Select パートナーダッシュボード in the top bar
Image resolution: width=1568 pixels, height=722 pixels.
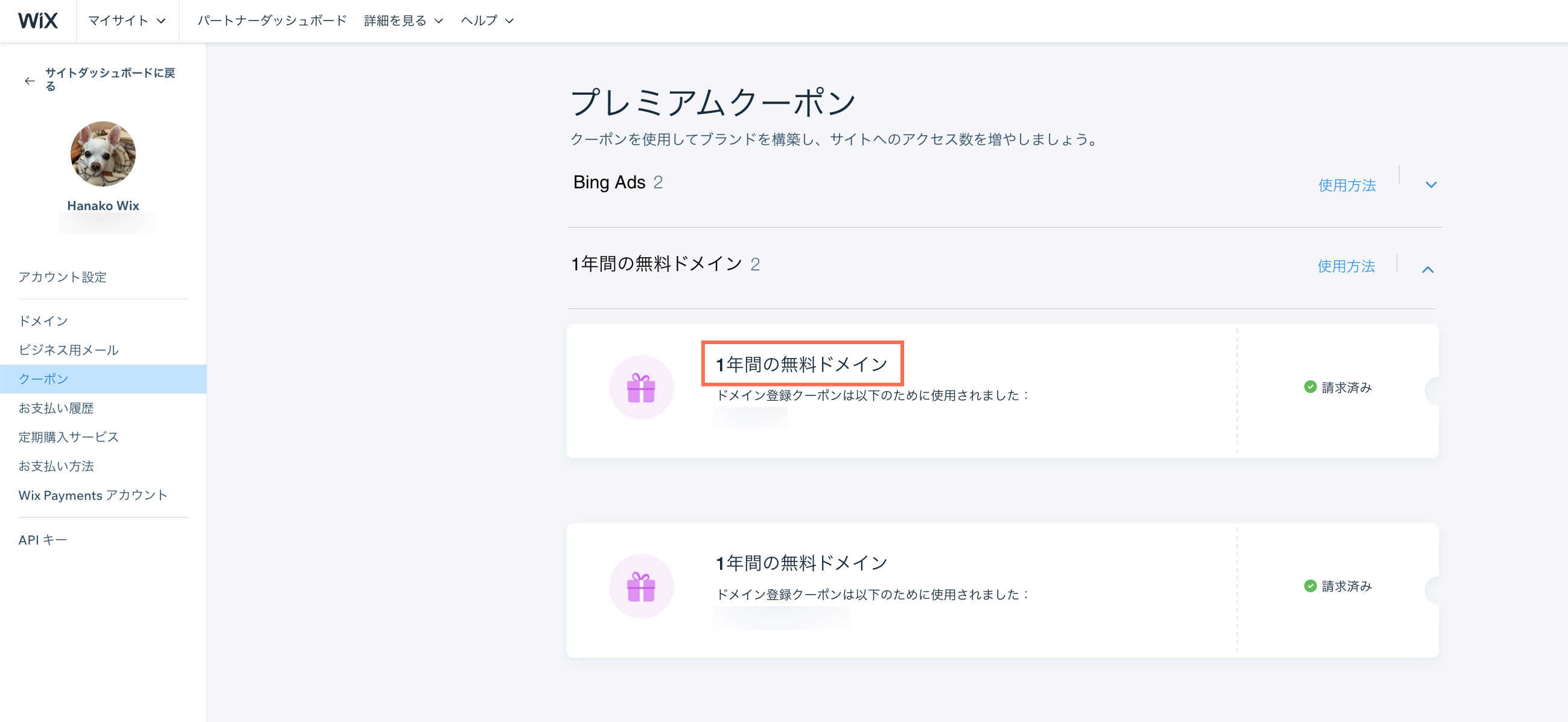click(272, 20)
